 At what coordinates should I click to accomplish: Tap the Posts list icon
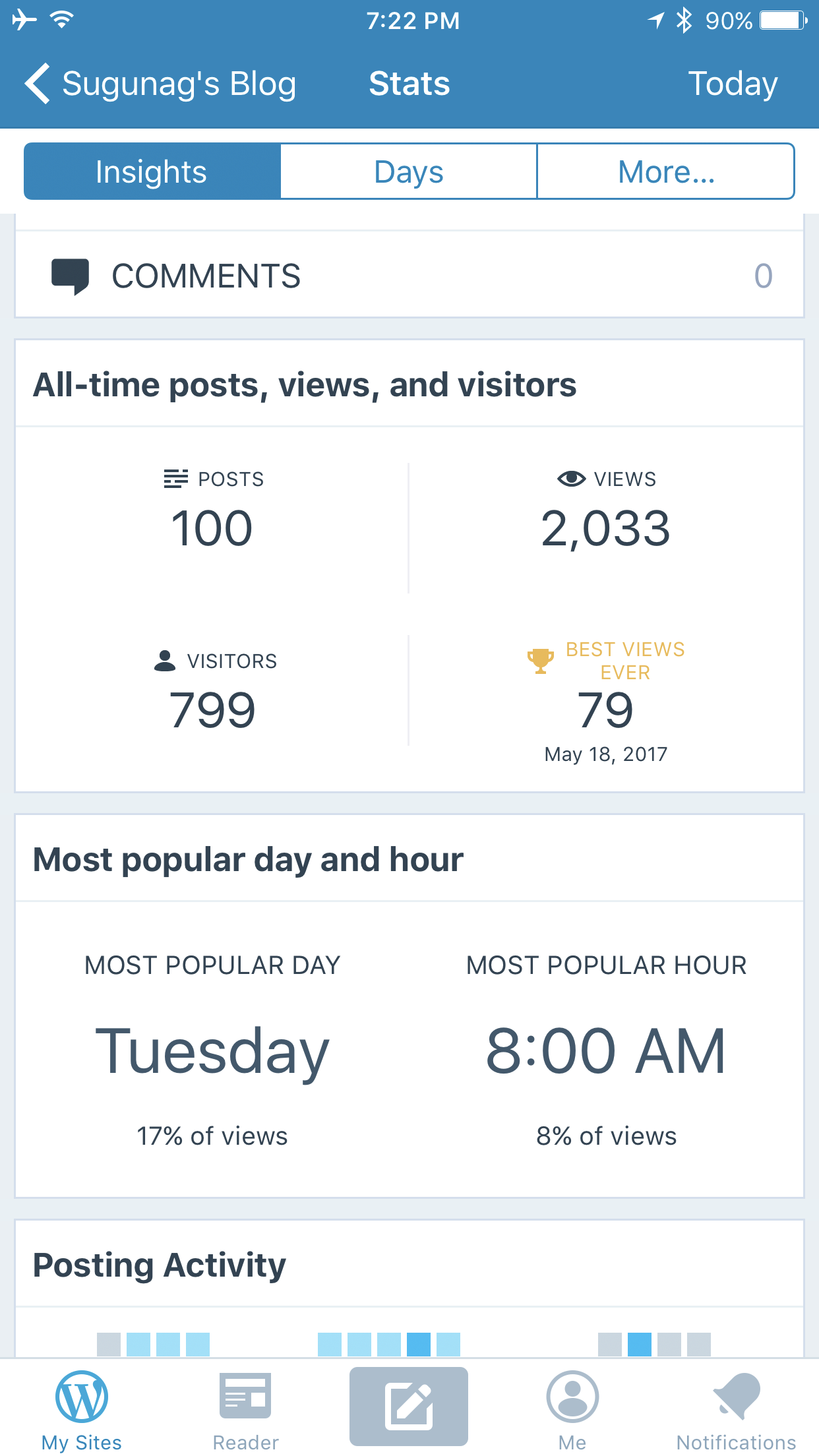tap(175, 479)
